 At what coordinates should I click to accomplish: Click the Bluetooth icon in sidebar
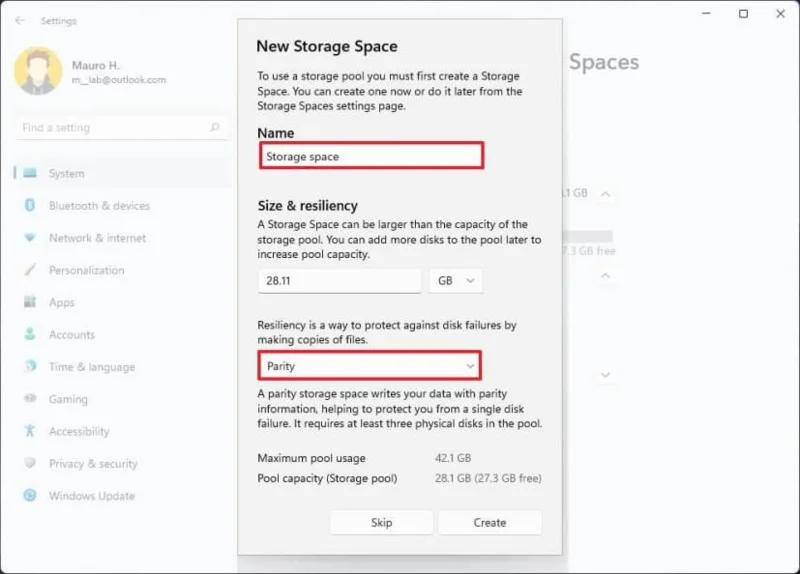coord(30,205)
